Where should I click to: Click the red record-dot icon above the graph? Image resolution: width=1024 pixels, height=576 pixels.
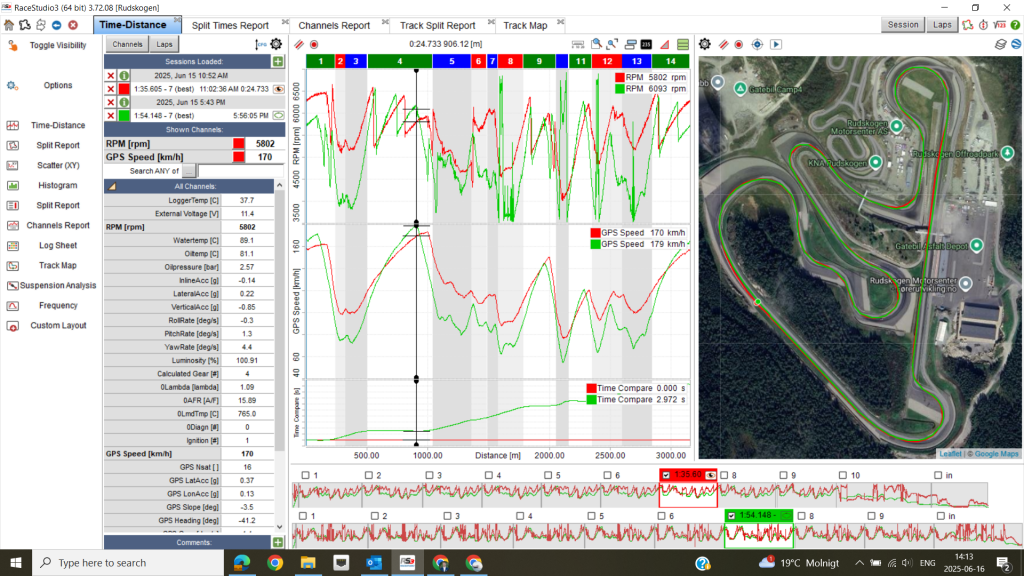click(x=314, y=44)
